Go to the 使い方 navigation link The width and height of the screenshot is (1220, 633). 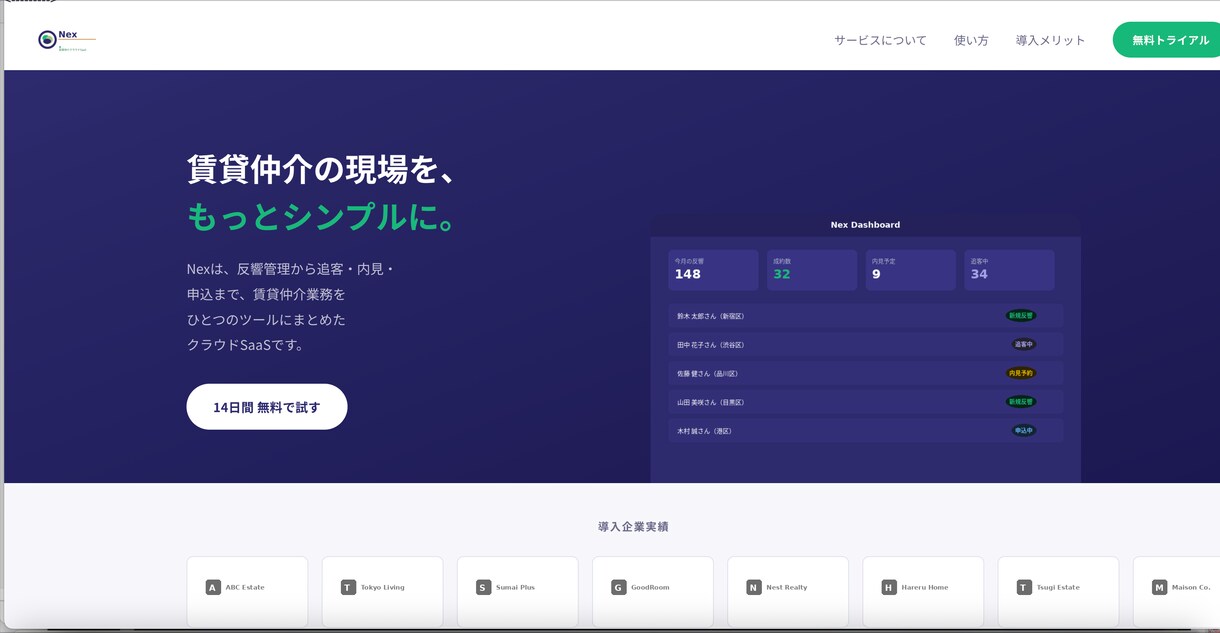pyautogui.click(x=971, y=40)
